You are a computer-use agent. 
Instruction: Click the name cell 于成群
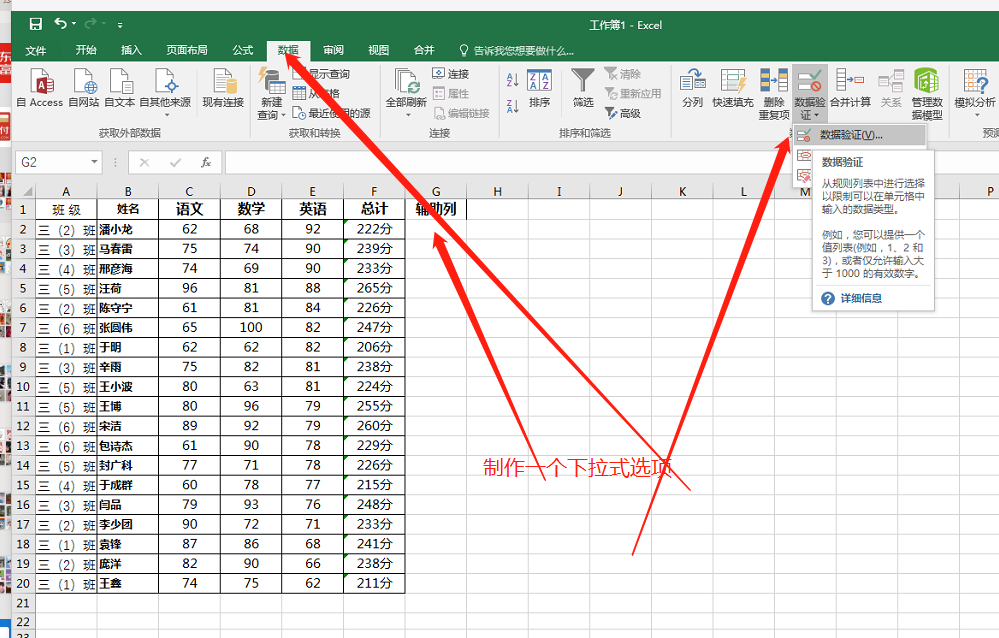[127, 485]
